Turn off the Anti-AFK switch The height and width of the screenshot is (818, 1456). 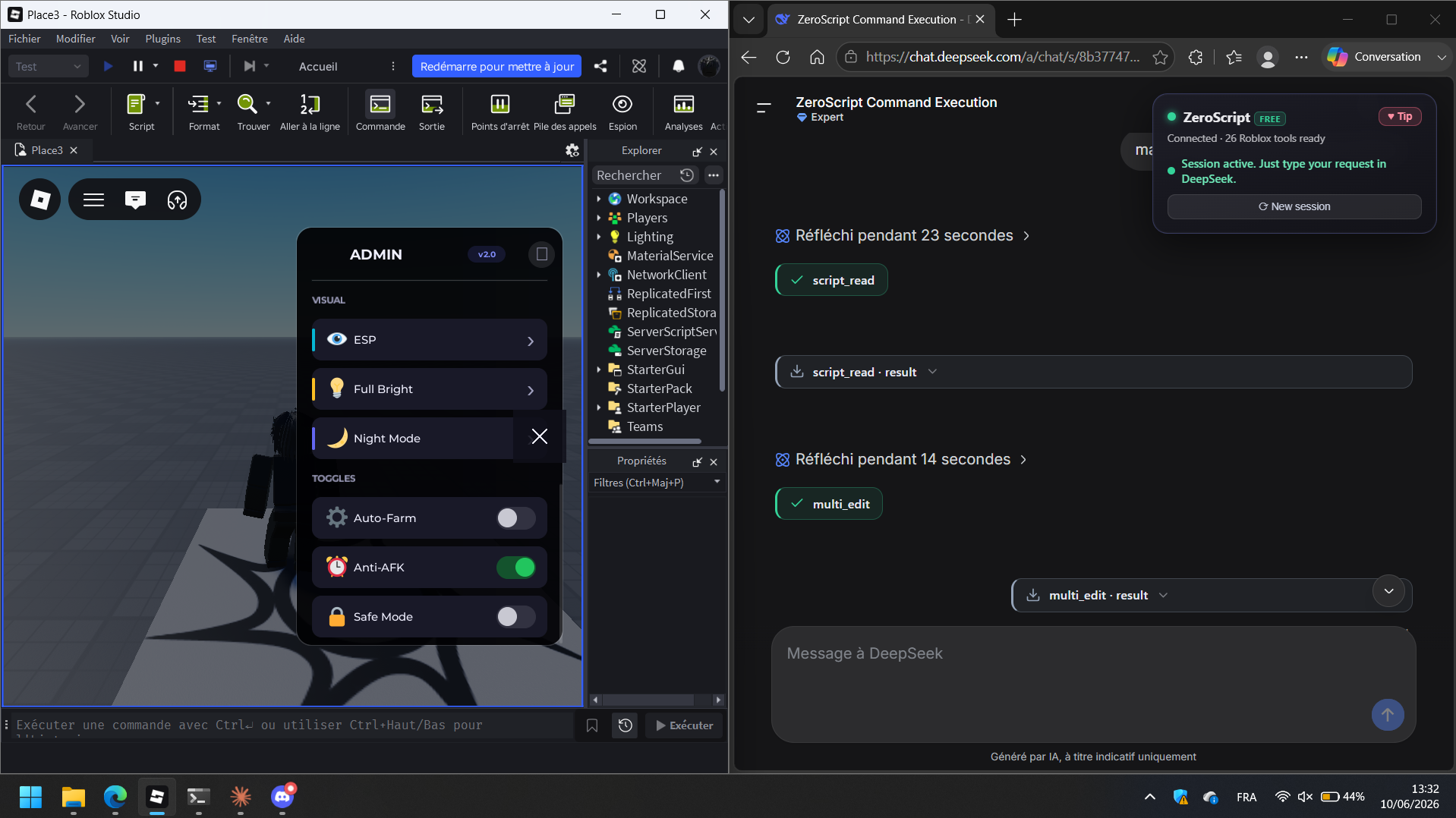pos(516,568)
